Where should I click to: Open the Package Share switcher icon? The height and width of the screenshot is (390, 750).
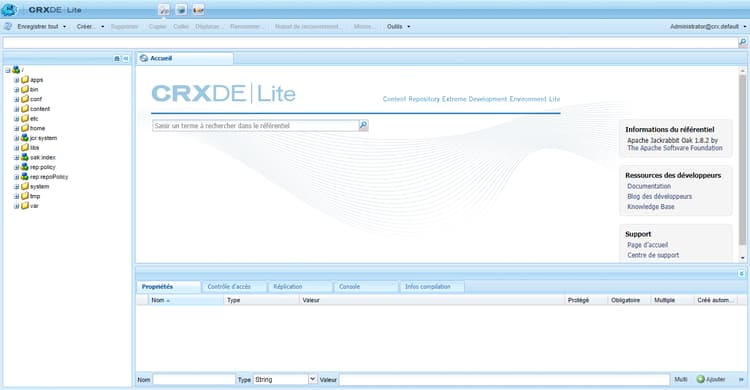click(198, 9)
